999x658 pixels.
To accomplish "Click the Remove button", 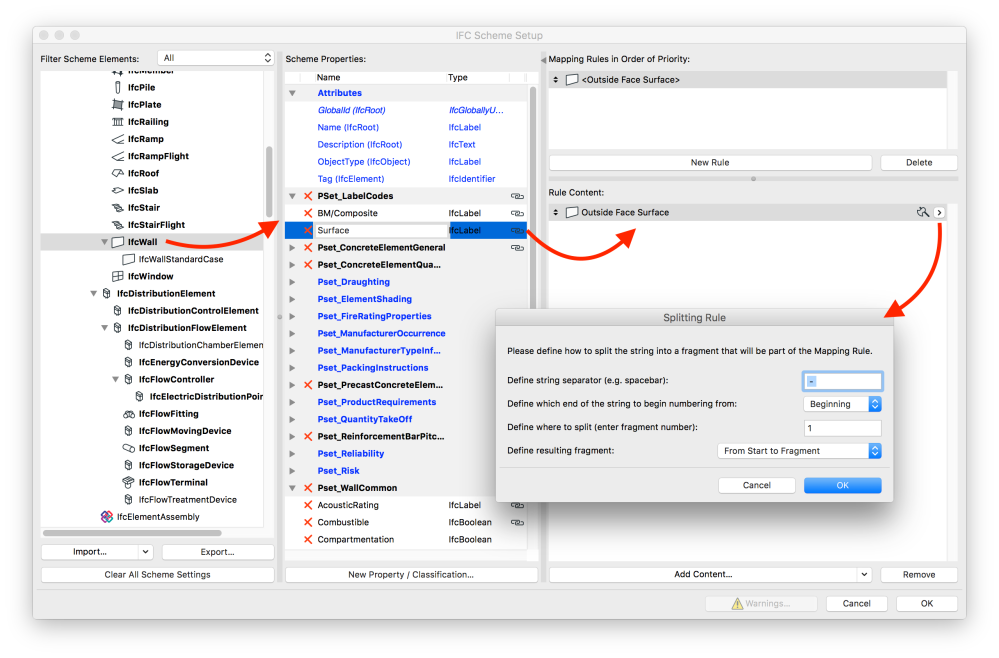I will tap(919, 575).
